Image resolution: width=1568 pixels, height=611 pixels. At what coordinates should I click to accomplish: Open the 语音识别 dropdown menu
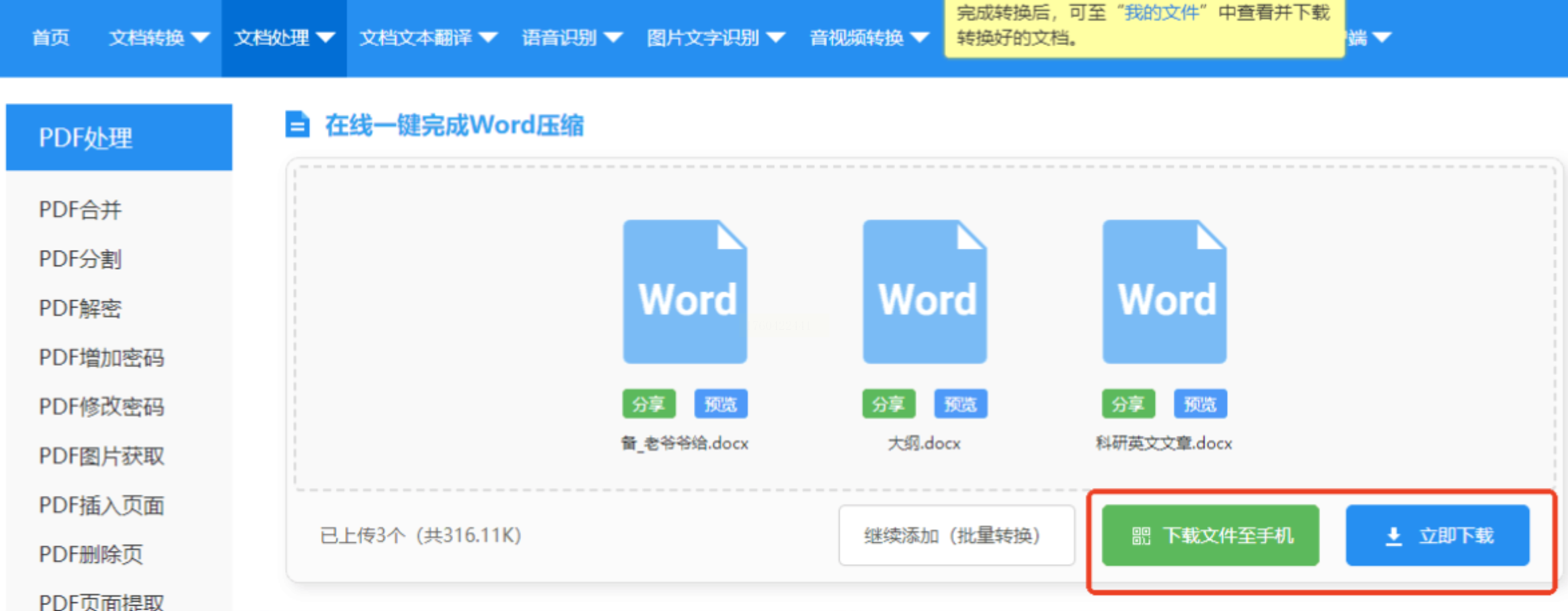[572, 38]
